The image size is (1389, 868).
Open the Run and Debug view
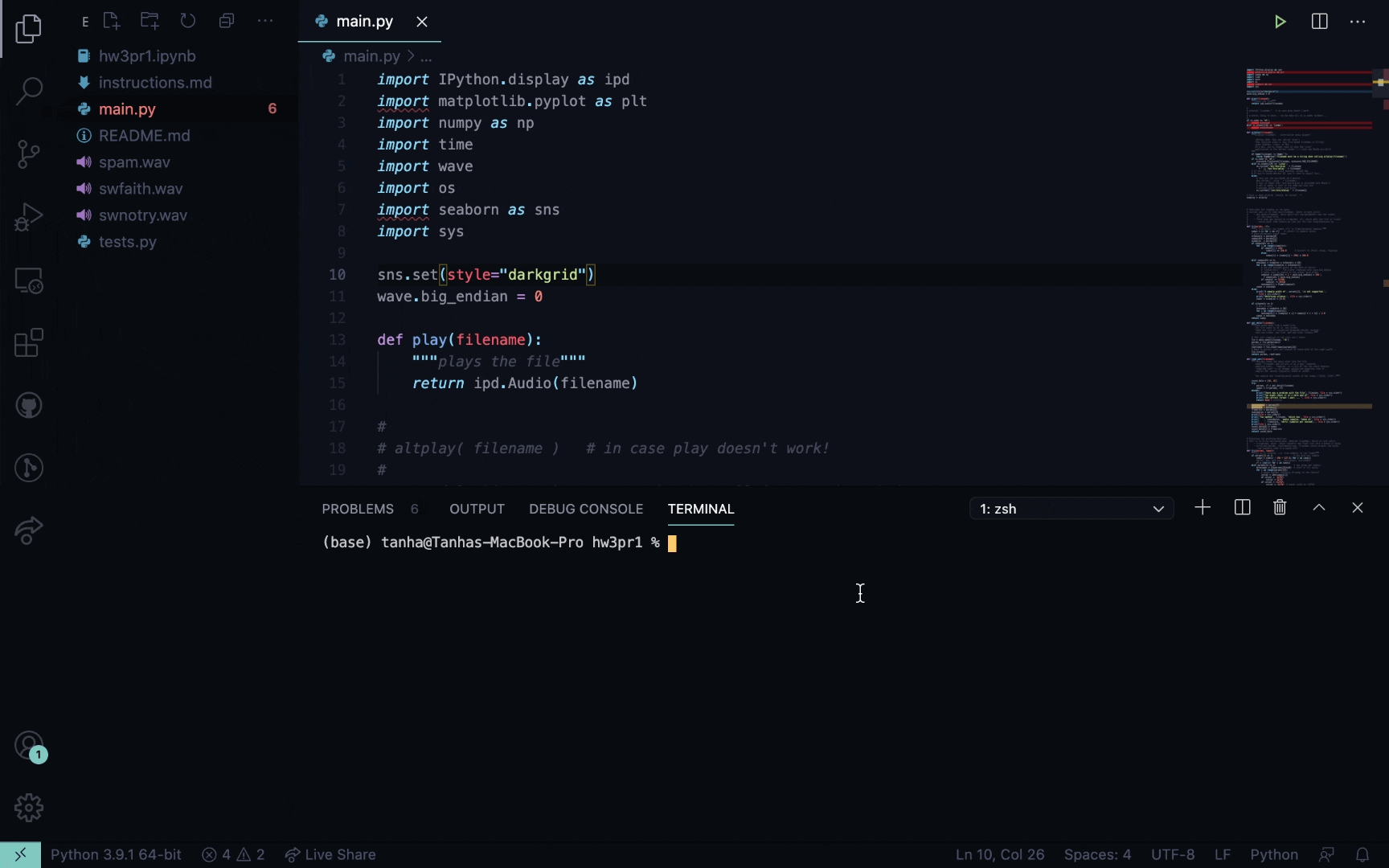tap(29, 217)
